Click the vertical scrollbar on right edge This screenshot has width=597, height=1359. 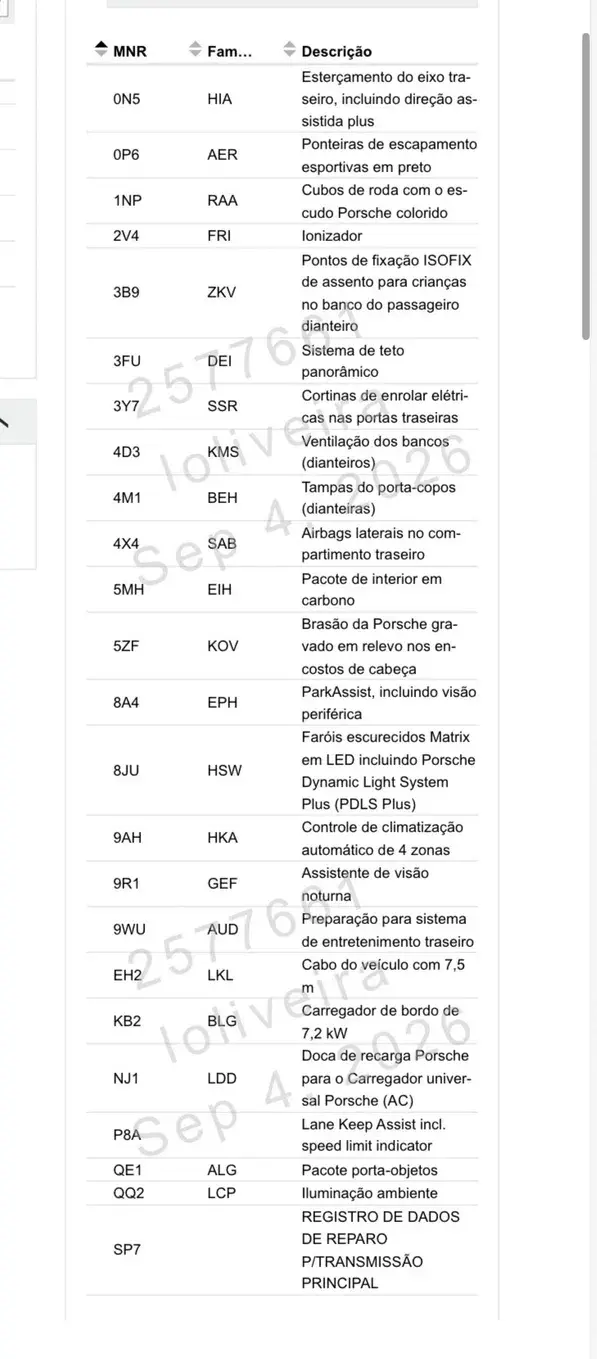587,200
